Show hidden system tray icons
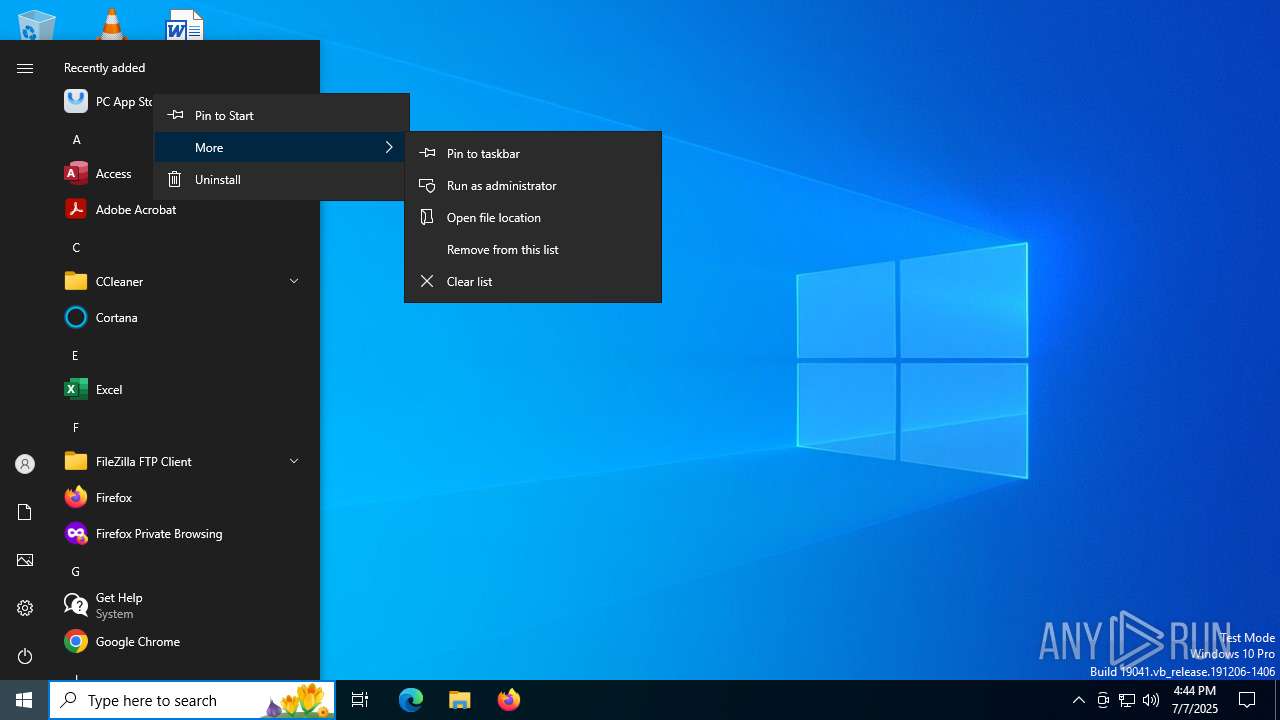The width and height of the screenshot is (1280, 720). 1078,700
